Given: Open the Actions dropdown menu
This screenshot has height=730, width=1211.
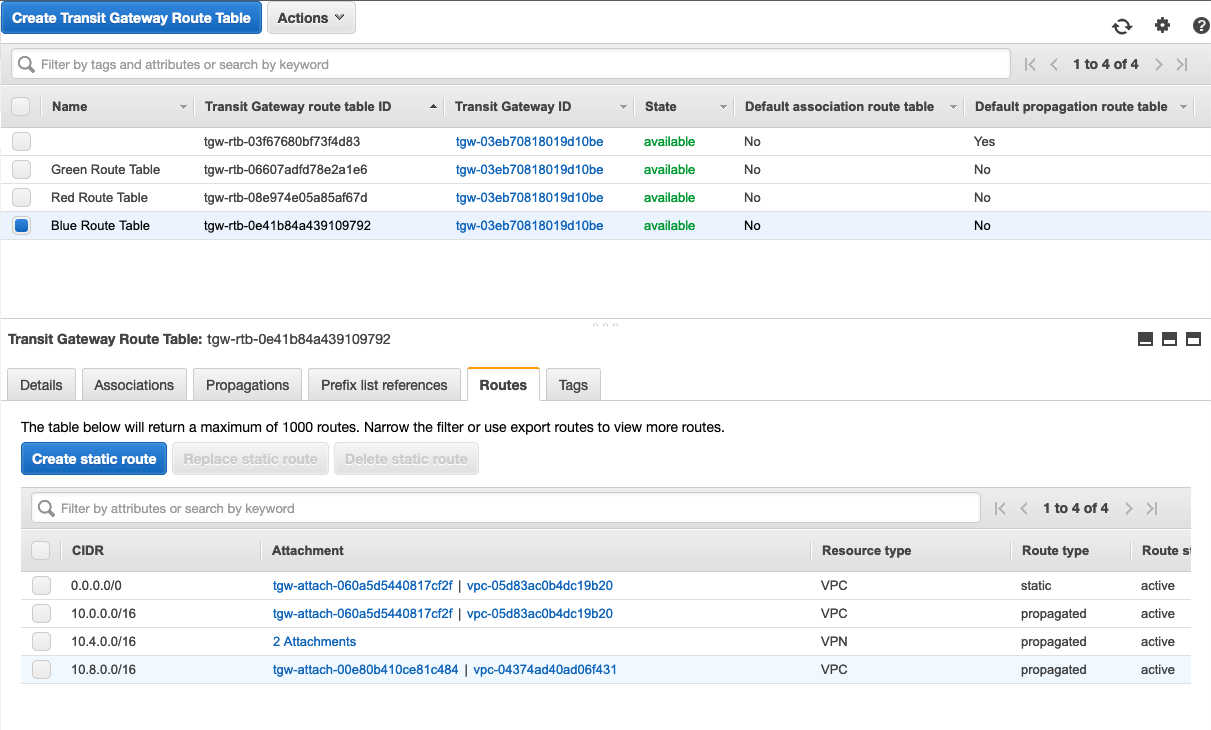Looking at the screenshot, I should coord(311,18).
